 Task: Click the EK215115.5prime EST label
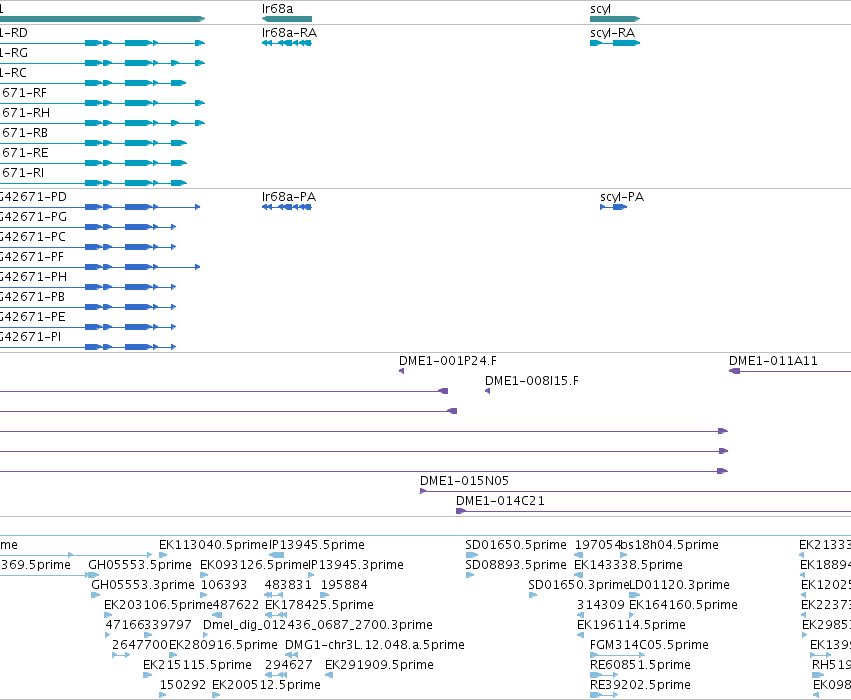coord(198,665)
